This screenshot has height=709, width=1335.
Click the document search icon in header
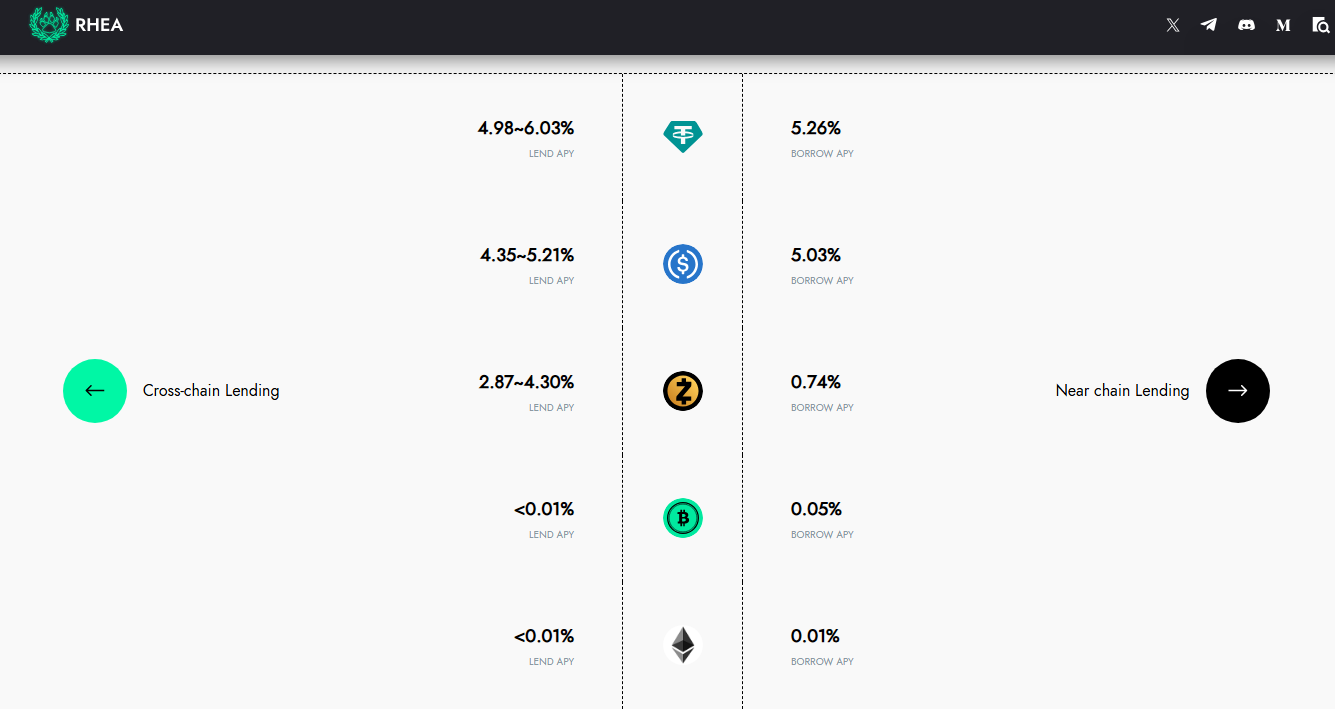(x=1320, y=25)
